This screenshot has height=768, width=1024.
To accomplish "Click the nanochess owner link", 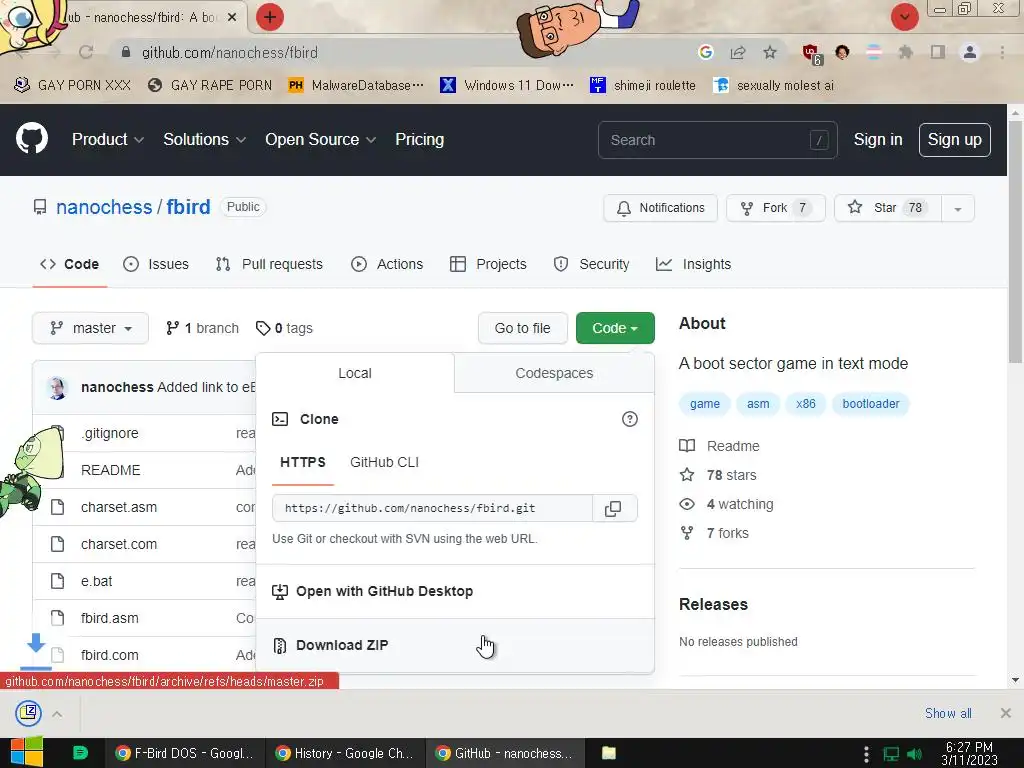I will pos(104,207).
